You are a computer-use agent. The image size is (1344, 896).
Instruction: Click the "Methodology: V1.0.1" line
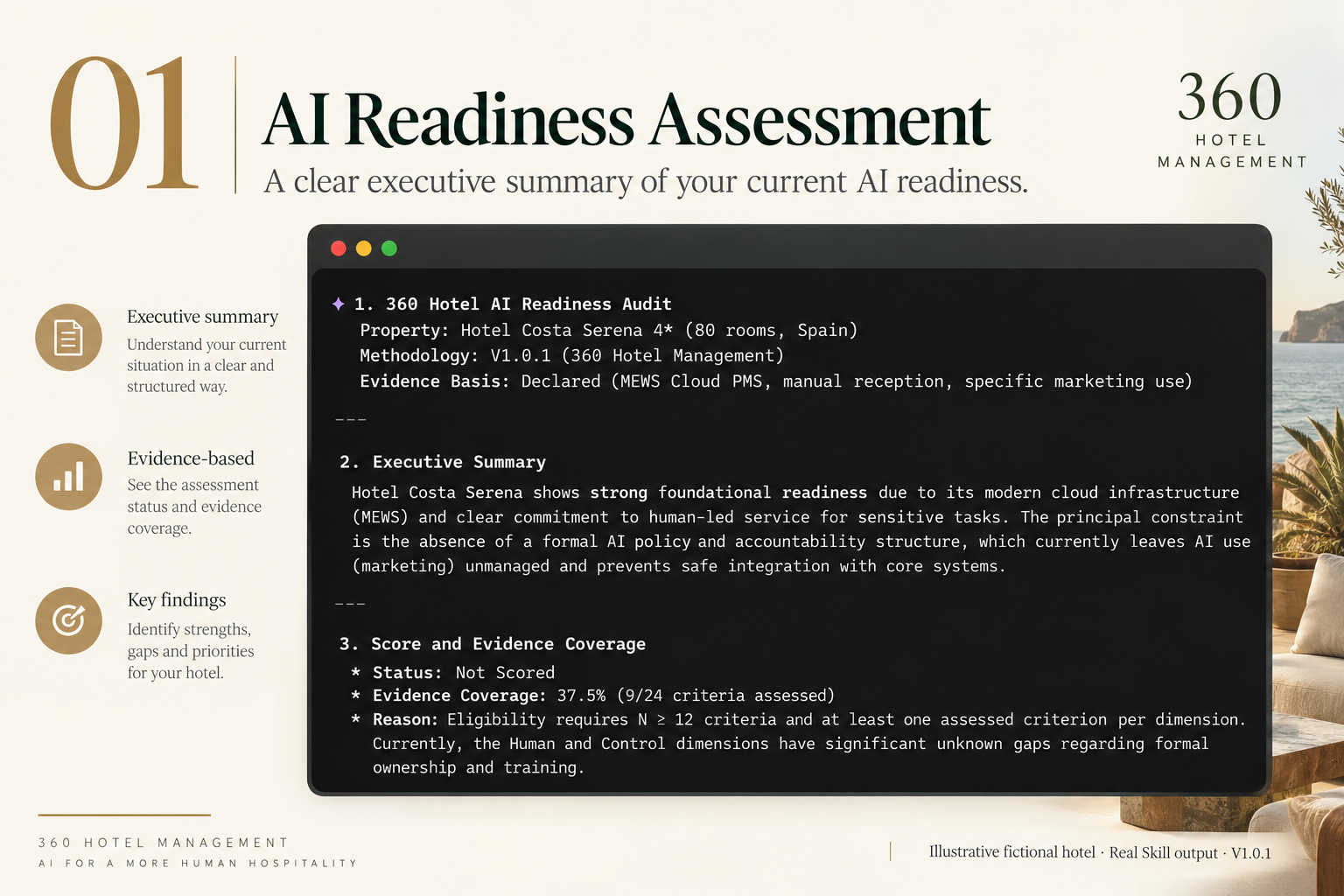(x=571, y=355)
